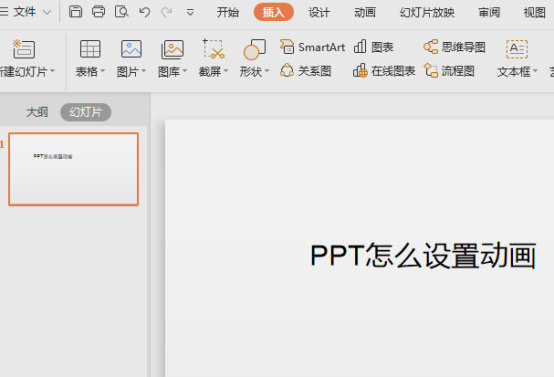Open Print Preview icon
554x377 pixels.
click(x=122, y=12)
